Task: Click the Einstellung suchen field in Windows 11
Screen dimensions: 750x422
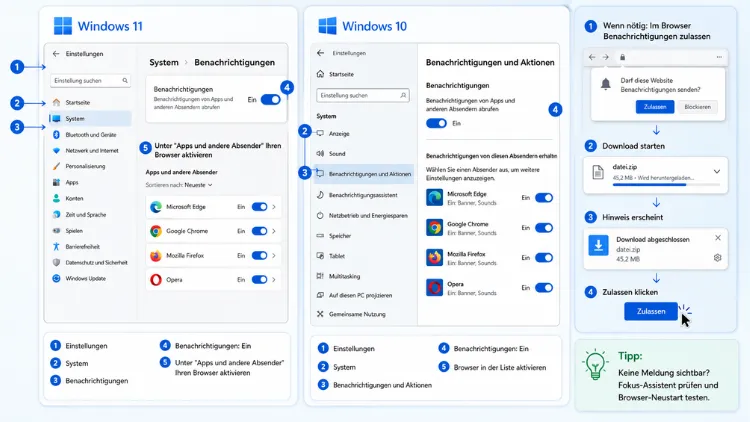Action: tap(90, 80)
